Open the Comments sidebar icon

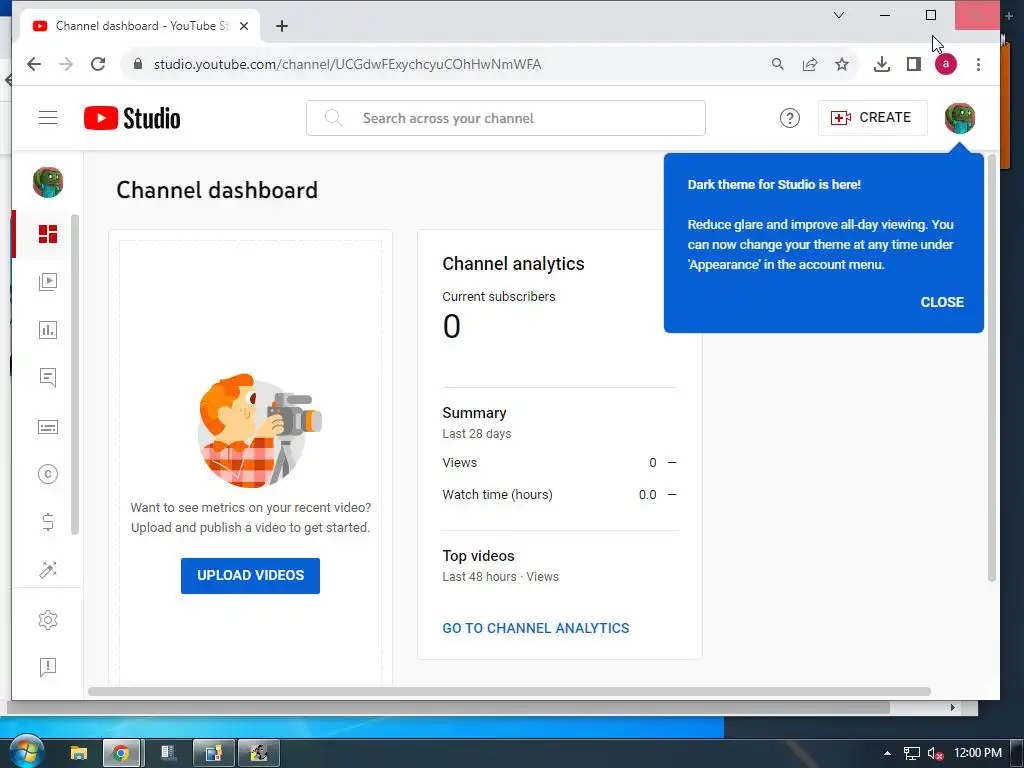click(48, 377)
